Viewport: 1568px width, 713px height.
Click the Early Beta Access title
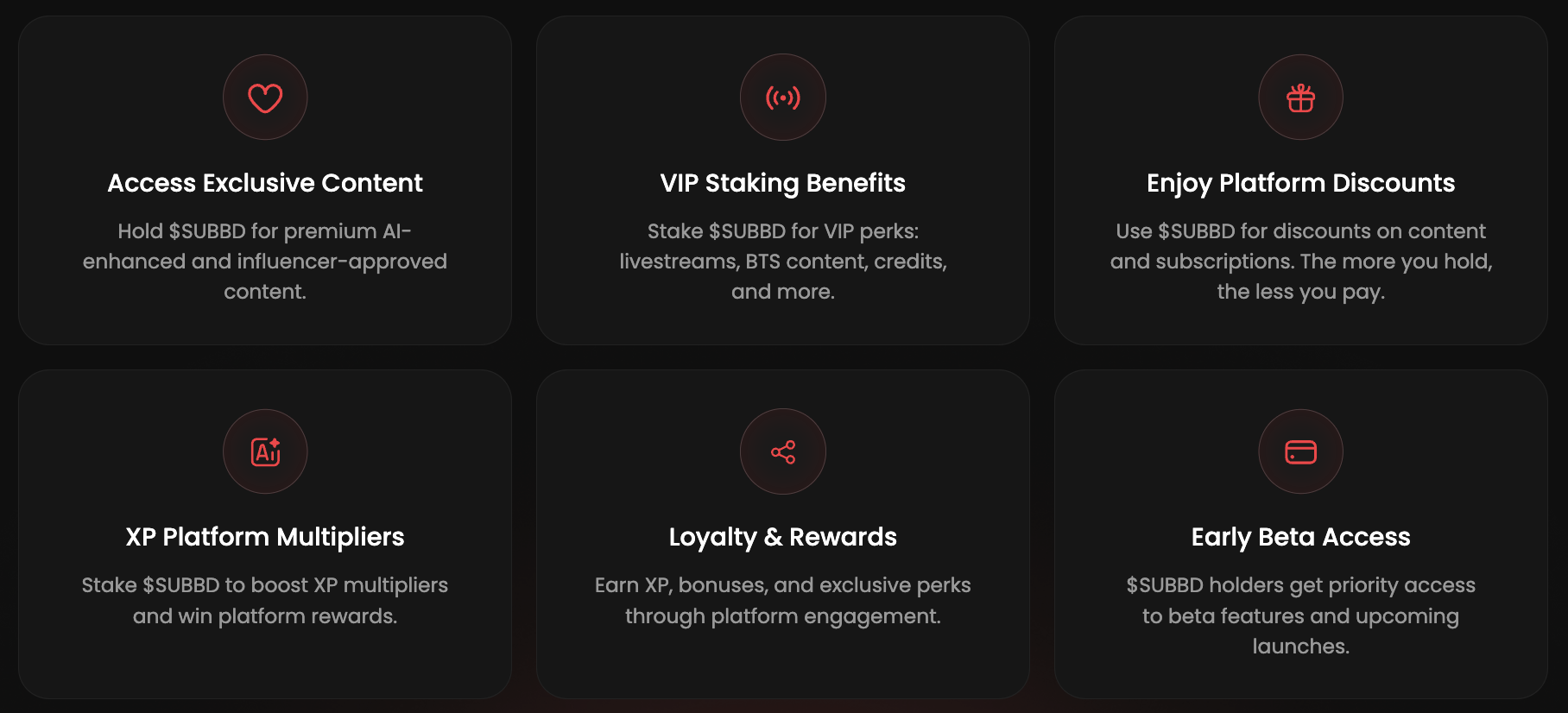(x=1300, y=537)
